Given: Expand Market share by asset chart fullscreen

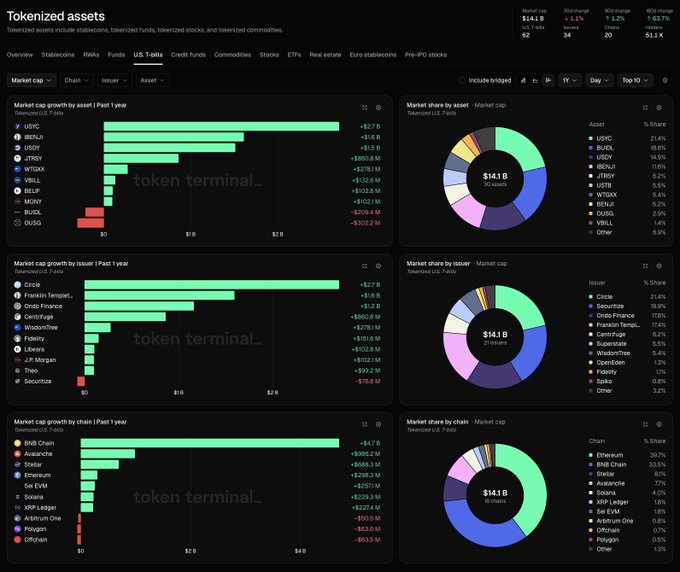Looking at the screenshot, I should click(645, 108).
